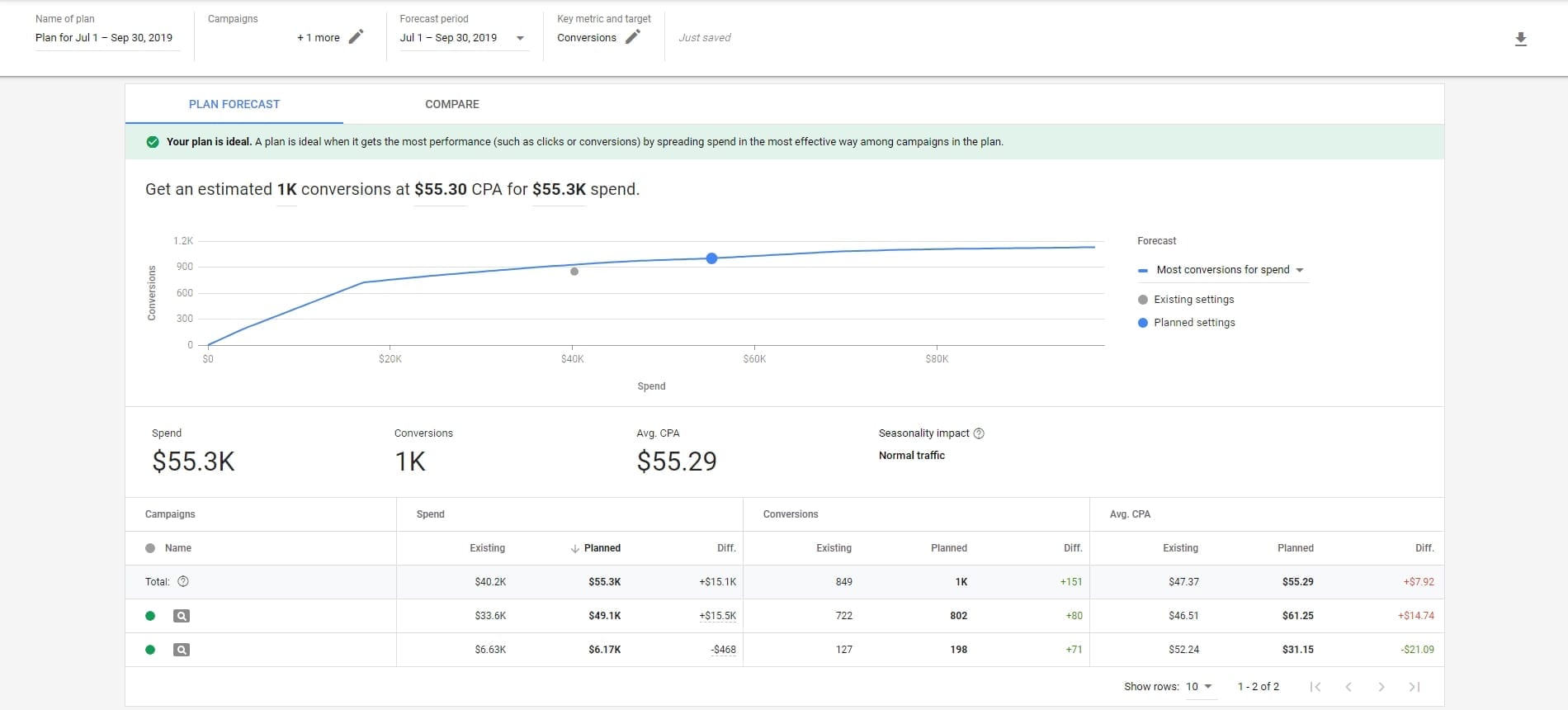1568x710 pixels.
Task: Click help icon next to Total
Action: tap(183, 581)
